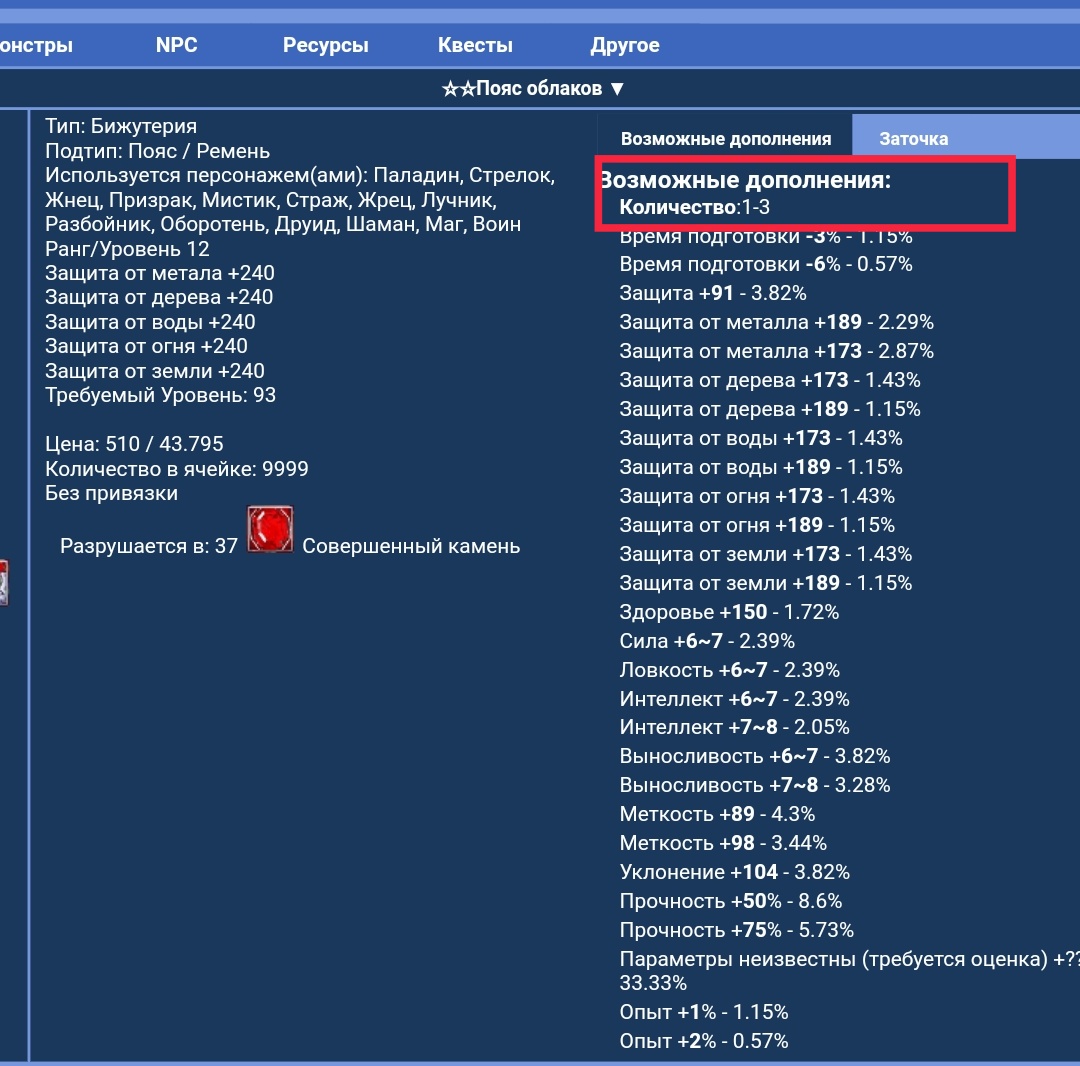Image resolution: width=1080 pixels, height=1066 pixels.
Task: Select the Прочность +75% bonus line
Action: pyautogui.click(x=736, y=930)
